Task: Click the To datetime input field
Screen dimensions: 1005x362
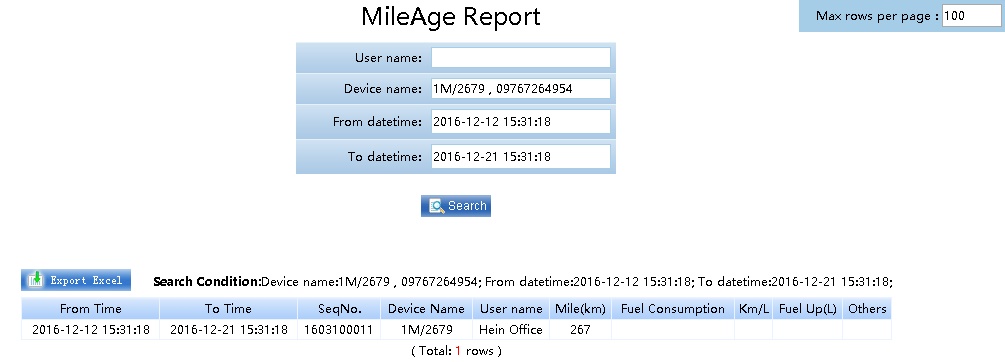Action: pos(520,156)
